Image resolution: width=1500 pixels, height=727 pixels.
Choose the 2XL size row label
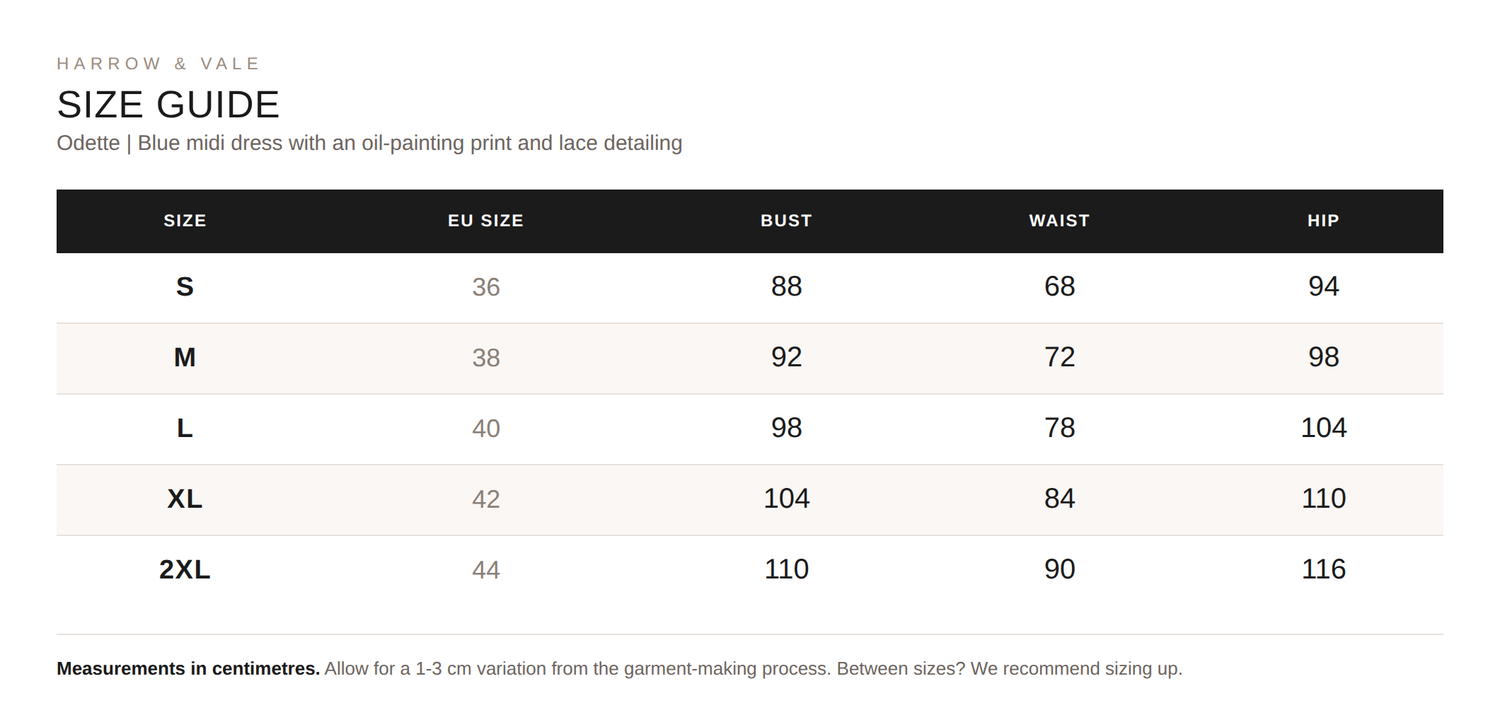click(185, 570)
